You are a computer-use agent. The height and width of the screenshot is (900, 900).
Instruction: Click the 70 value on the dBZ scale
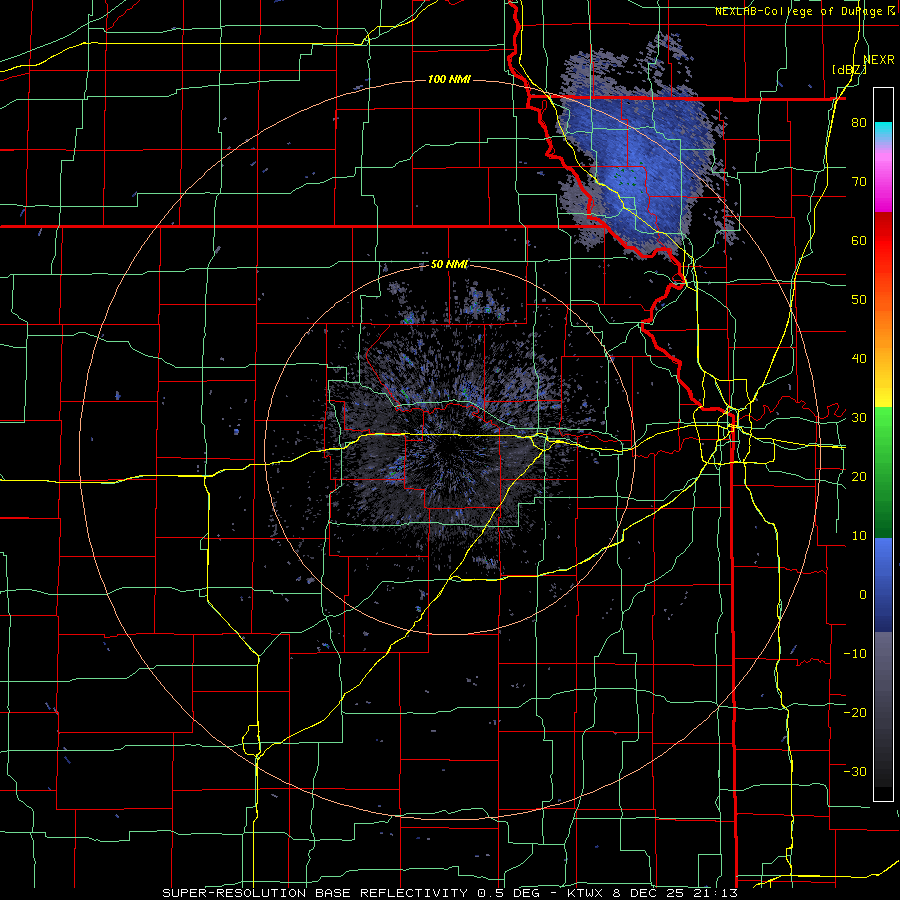point(859,181)
